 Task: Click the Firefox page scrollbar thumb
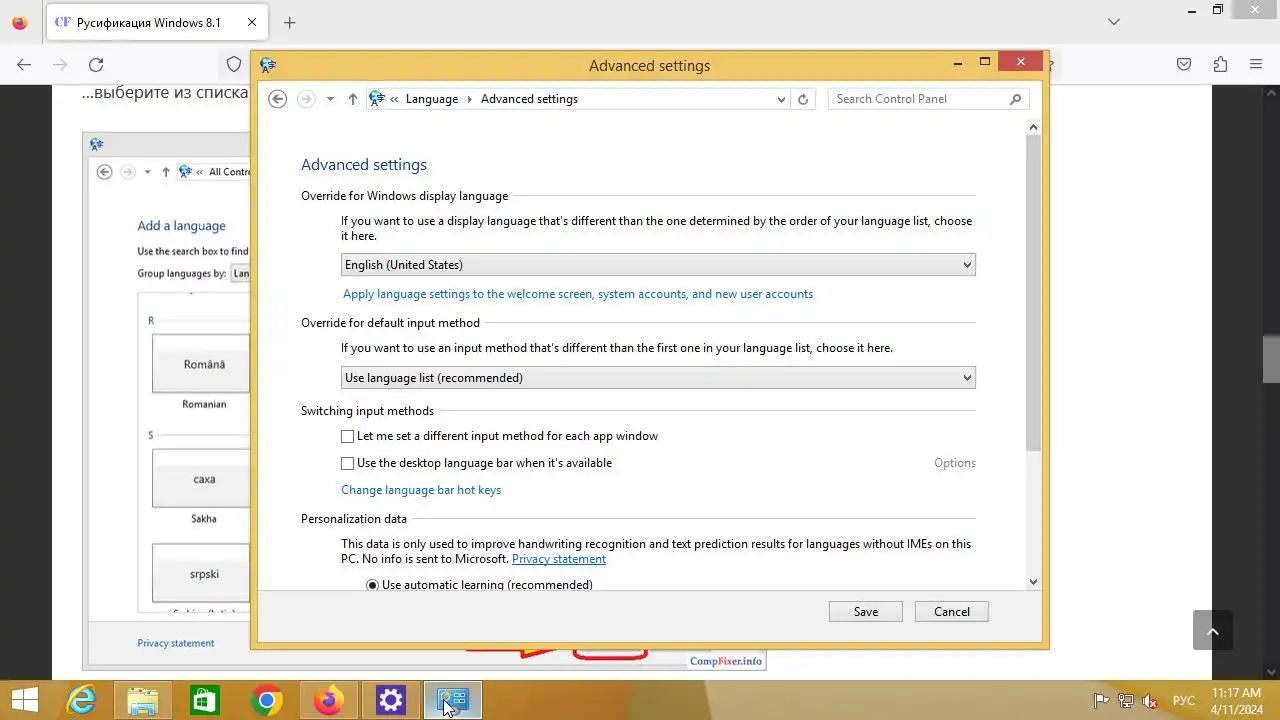coord(1271,360)
